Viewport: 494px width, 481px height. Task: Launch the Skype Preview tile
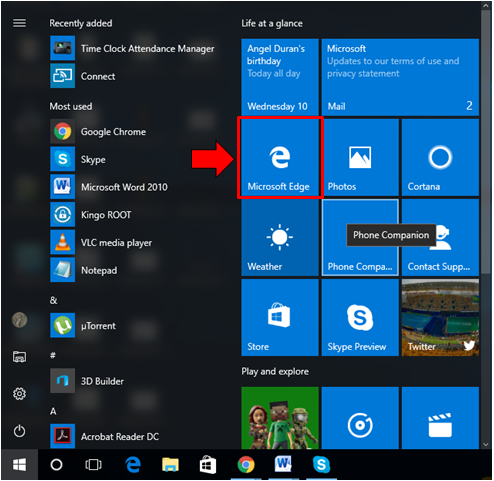(x=360, y=318)
